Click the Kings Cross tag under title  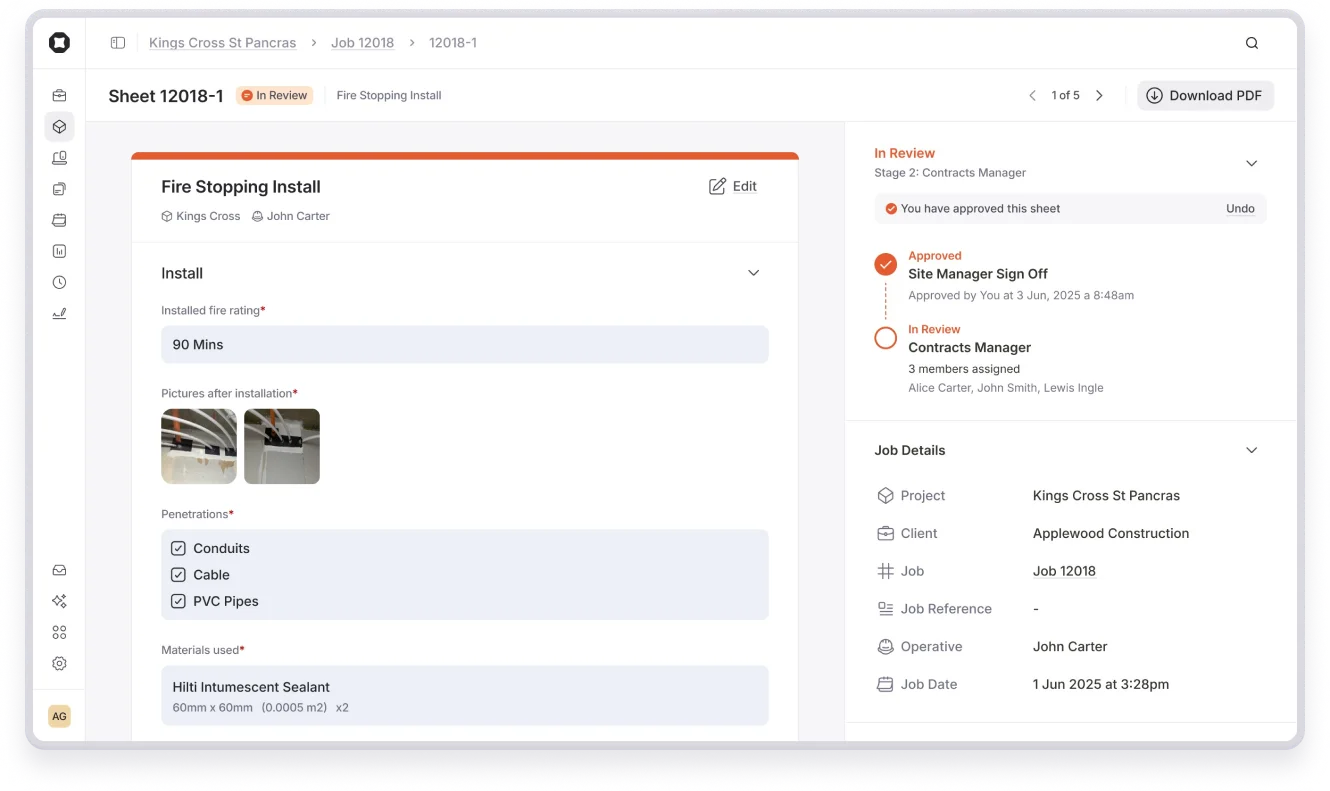pos(201,216)
